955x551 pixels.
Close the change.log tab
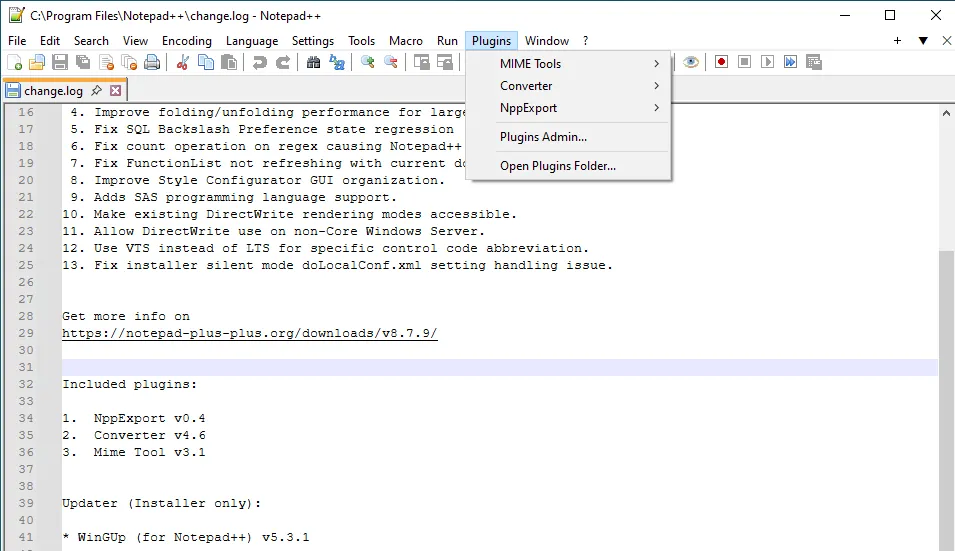tap(115, 91)
